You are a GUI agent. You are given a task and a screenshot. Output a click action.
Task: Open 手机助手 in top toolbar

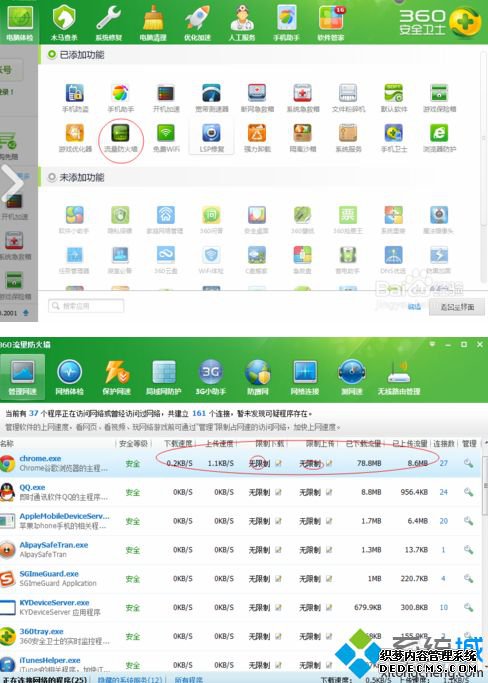point(286,23)
